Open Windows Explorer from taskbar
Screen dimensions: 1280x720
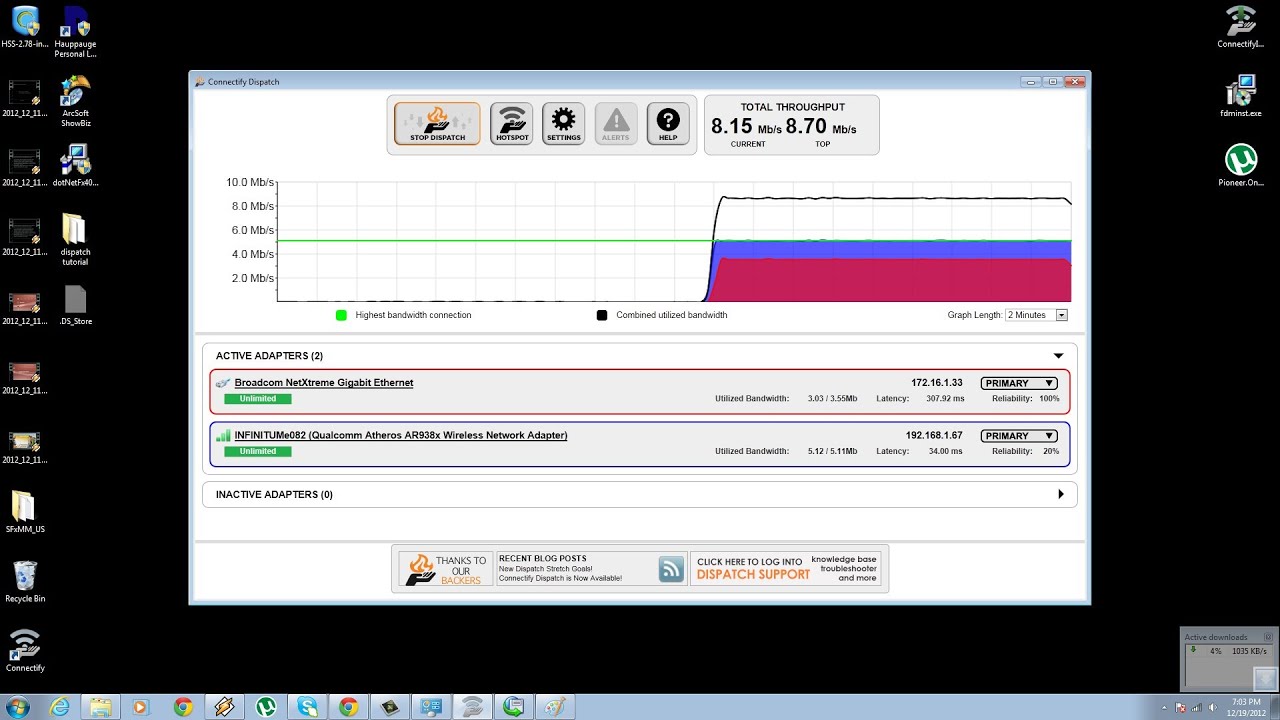[101, 707]
